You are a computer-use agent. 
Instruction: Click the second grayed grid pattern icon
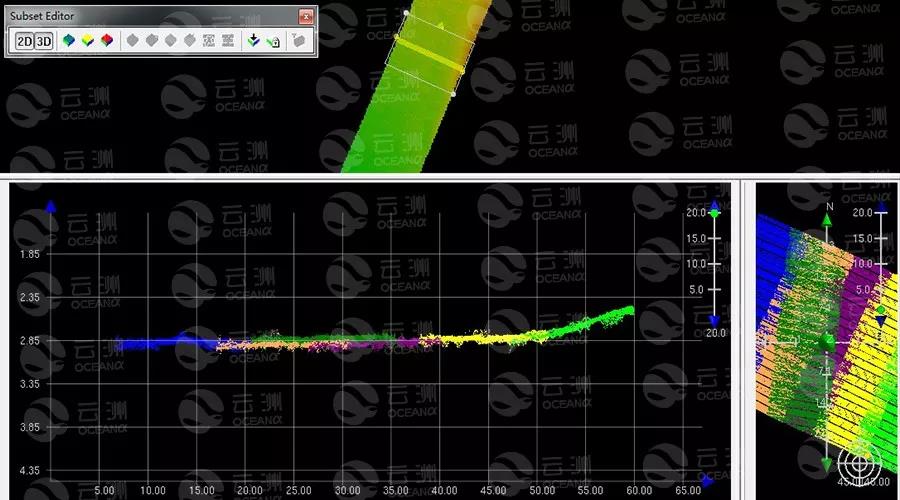pyautogui.click(x=228, y=40)
